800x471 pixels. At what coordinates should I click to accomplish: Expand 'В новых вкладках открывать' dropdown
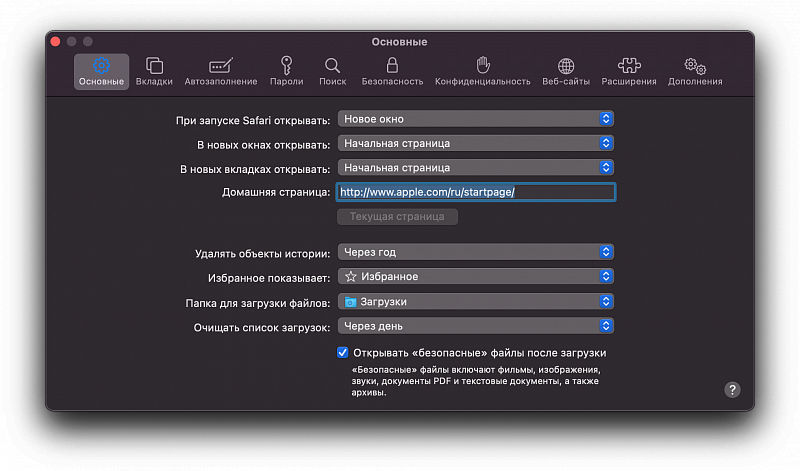(x=476, y=167)
